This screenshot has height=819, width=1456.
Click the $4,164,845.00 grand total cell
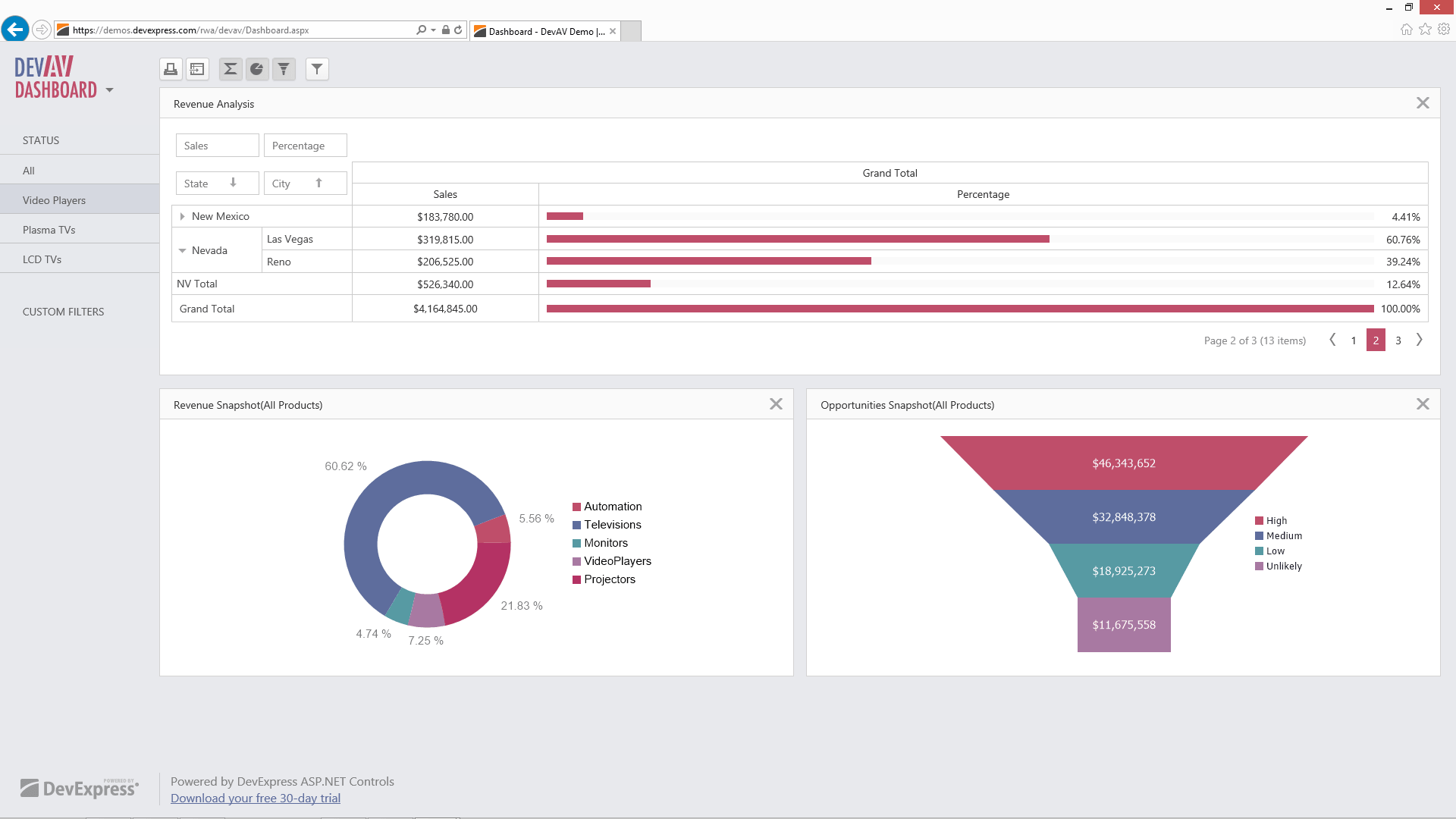click(445, 309)
